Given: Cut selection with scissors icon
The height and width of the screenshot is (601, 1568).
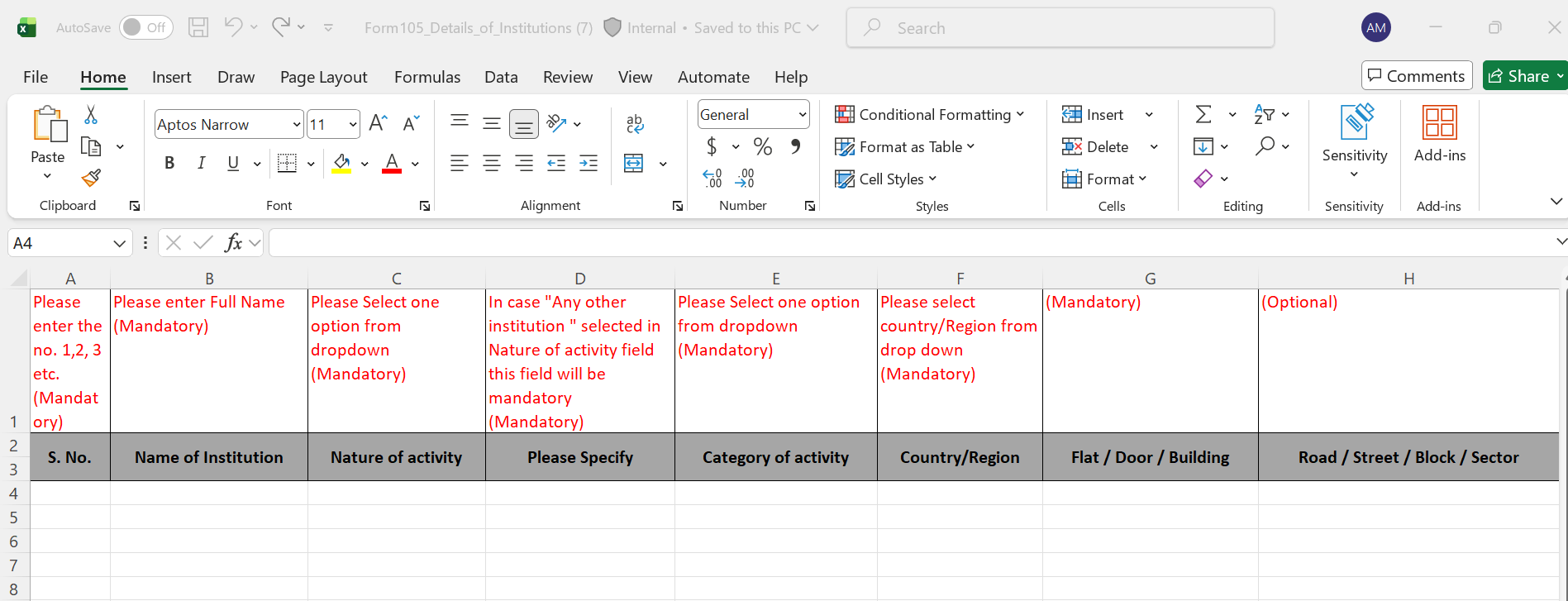Looking at the screenshot, I should pyautogui.click(x=91, y=115).
